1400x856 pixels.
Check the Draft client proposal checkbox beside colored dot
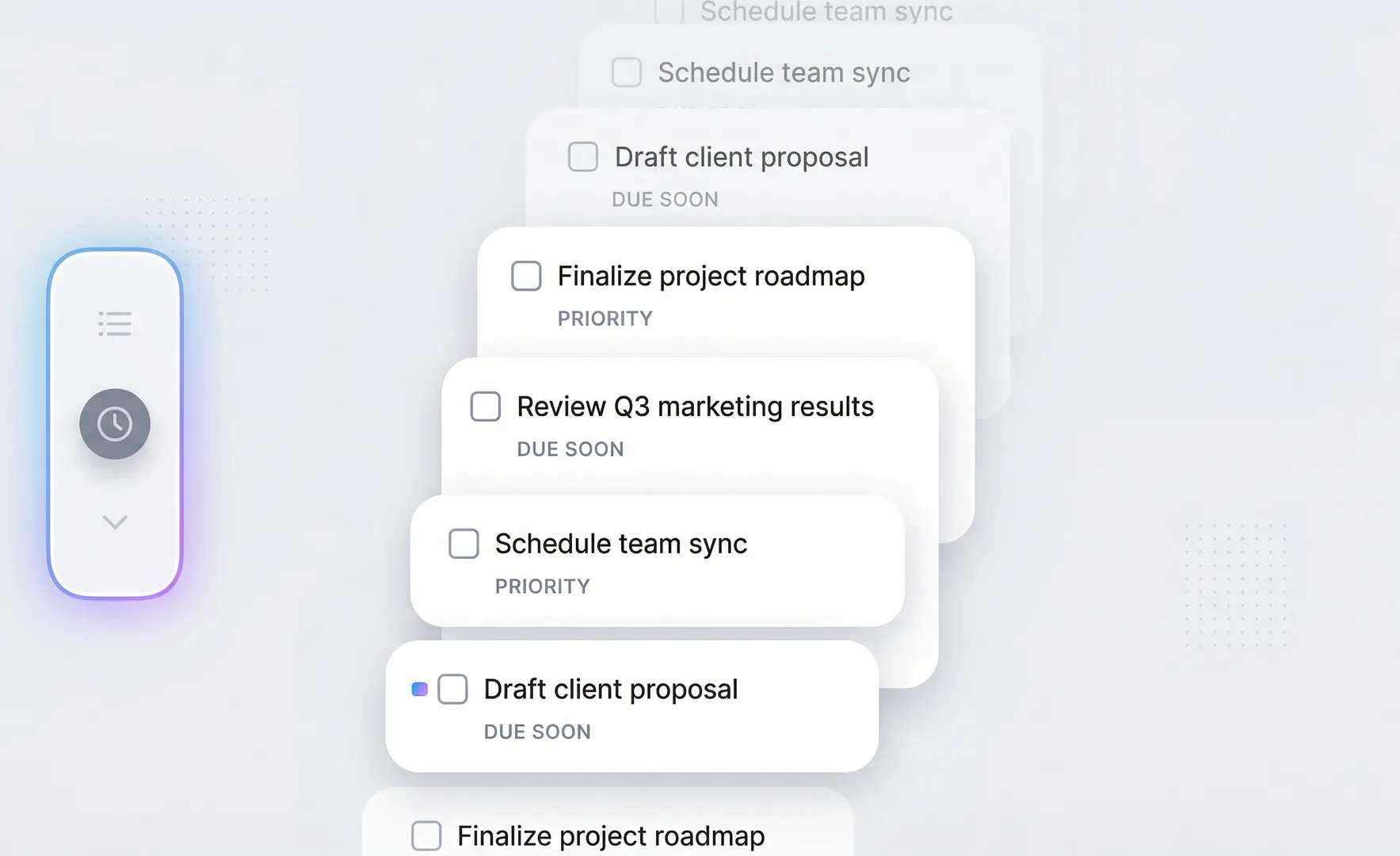(x=453, y=690)
